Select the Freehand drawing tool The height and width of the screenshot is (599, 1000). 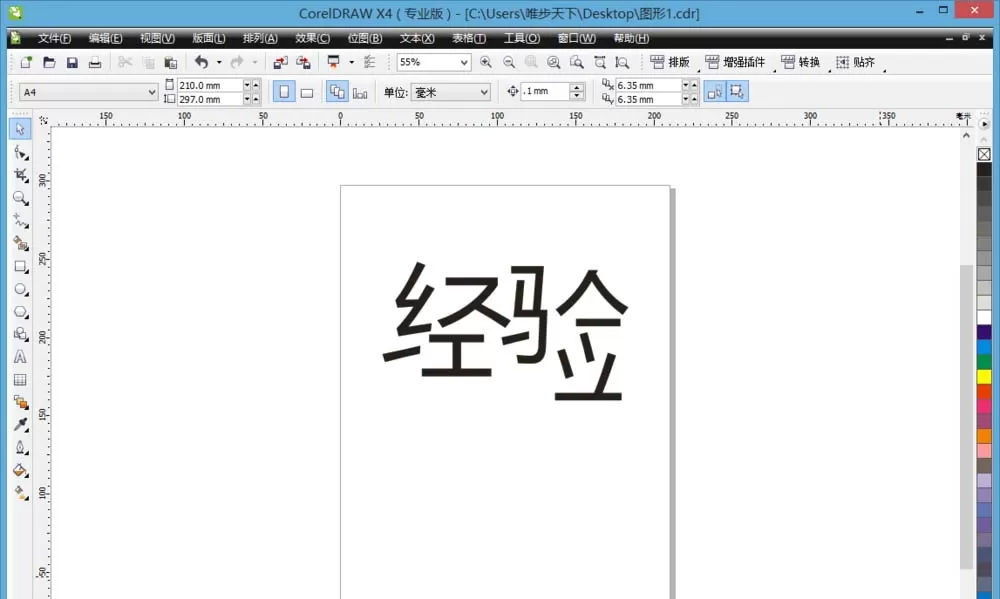coord(20,221)
